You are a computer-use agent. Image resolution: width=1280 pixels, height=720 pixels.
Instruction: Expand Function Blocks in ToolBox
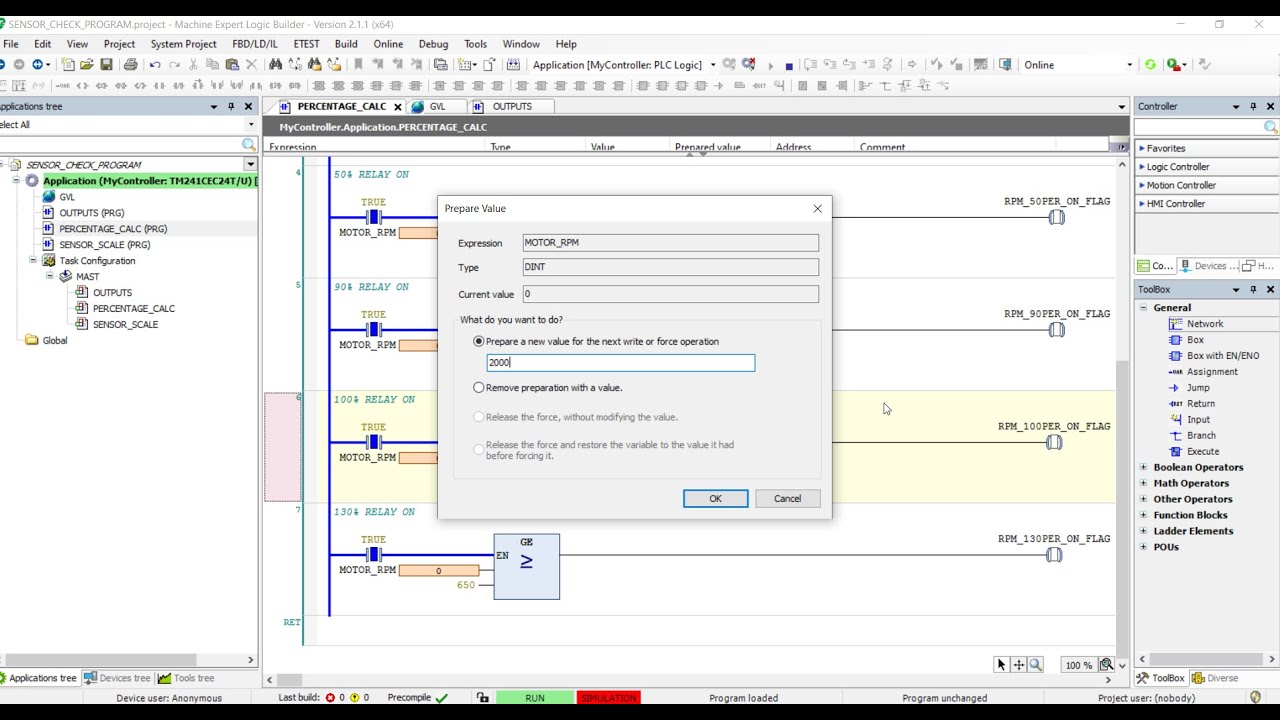tap(1144, 515)
